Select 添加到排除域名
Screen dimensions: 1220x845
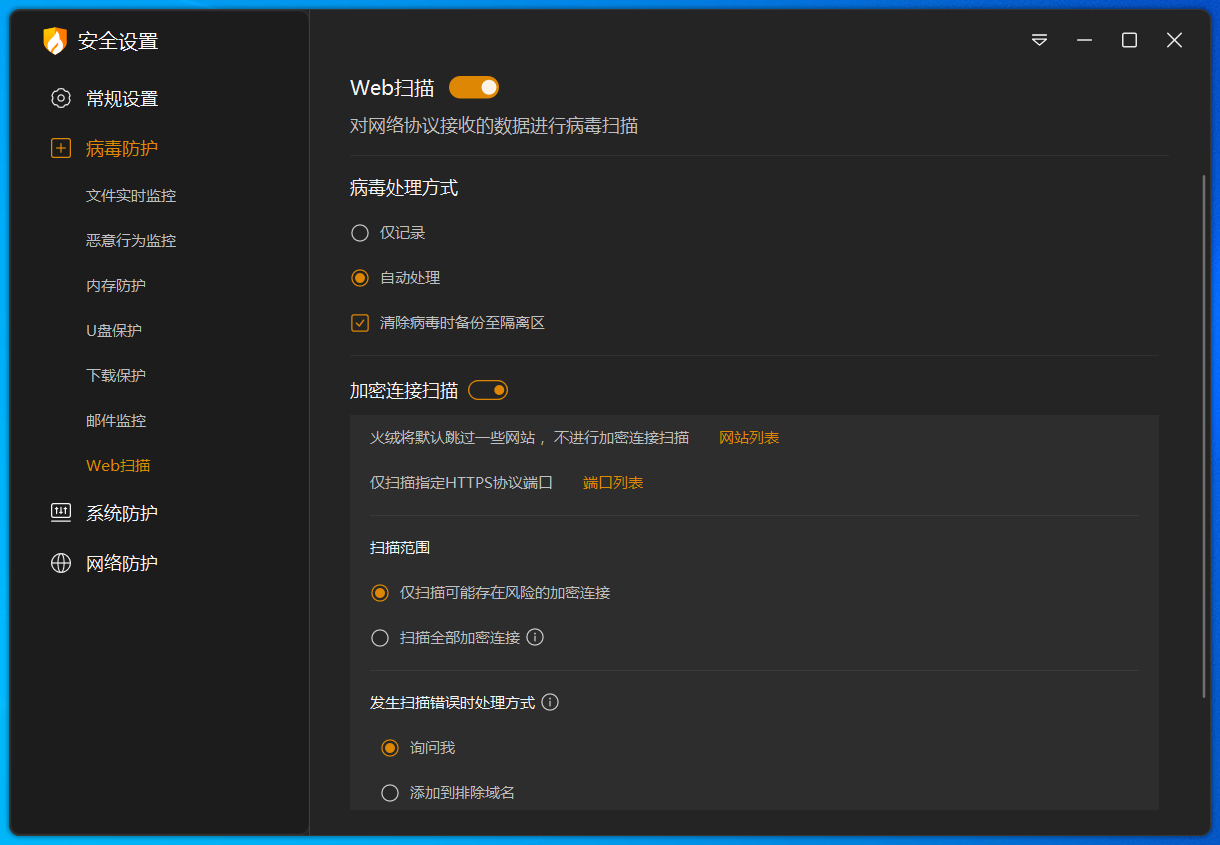(x=390, y=792)
